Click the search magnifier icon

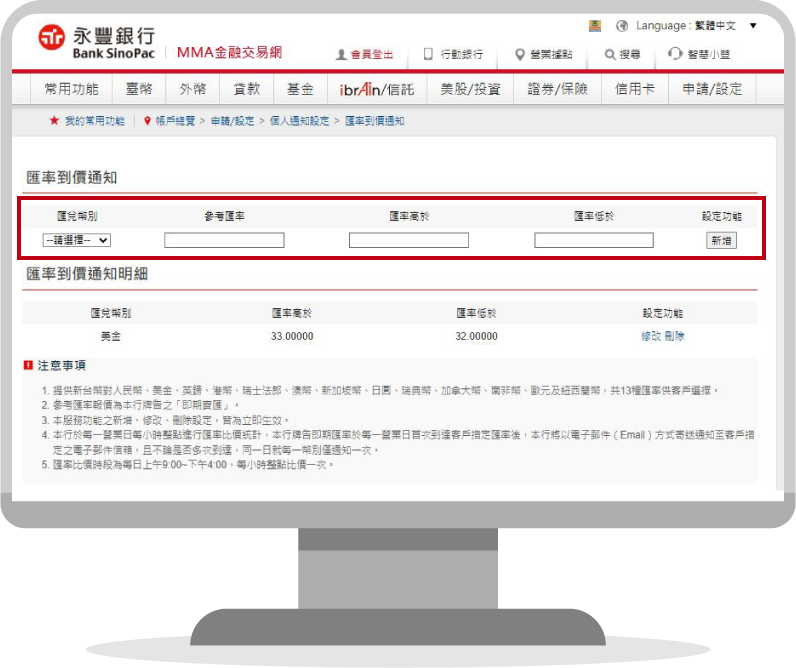click(610, 54)
